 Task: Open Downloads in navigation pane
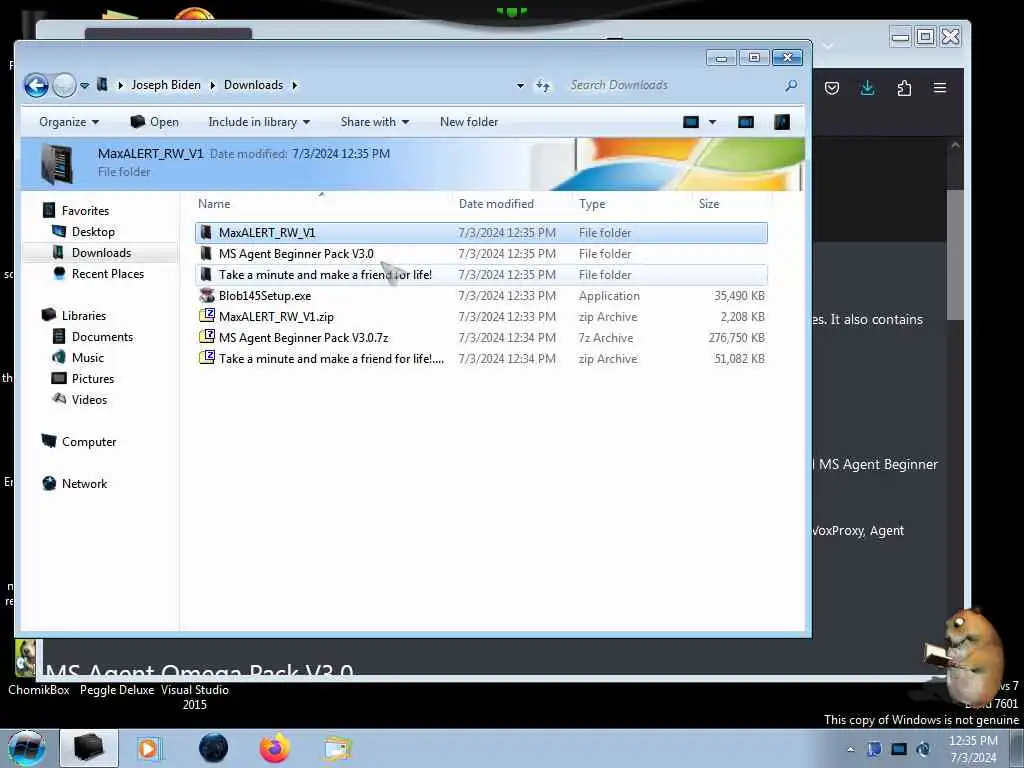101,253
